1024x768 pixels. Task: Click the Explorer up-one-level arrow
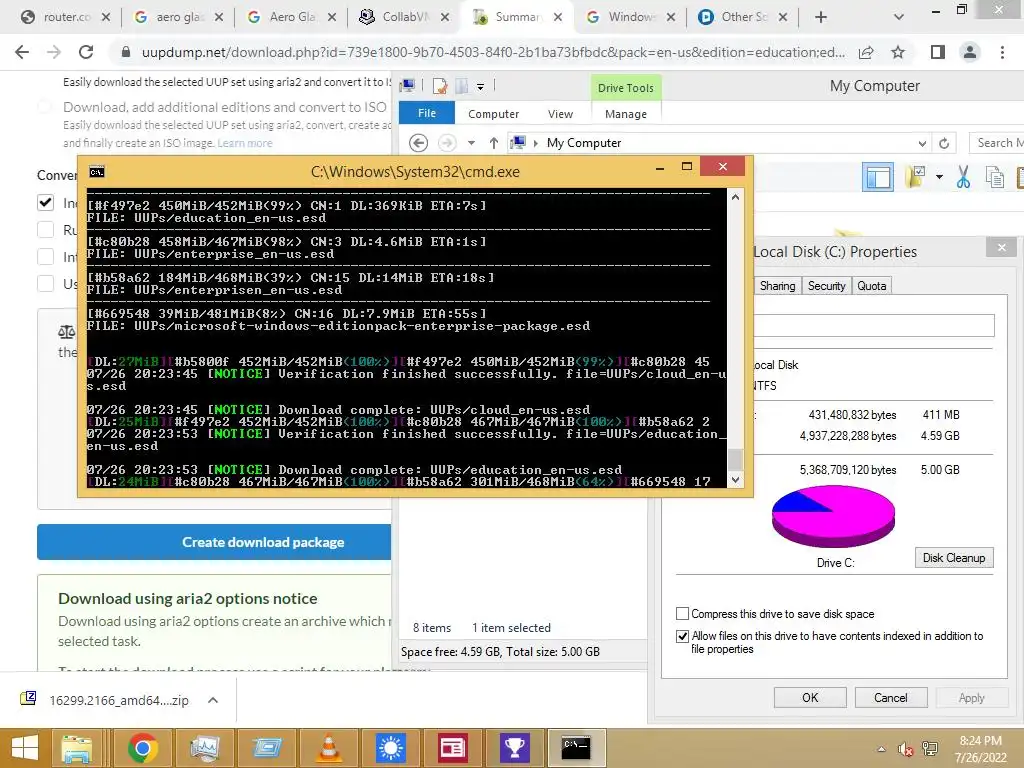pyautogui.click(x=494, y=142)
